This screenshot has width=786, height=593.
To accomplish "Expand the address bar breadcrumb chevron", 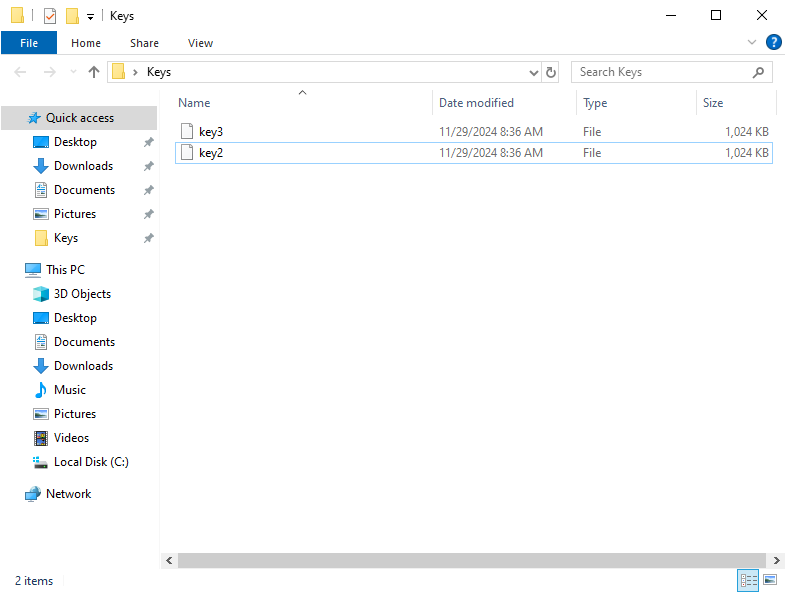I will click(x=135, y=72).
